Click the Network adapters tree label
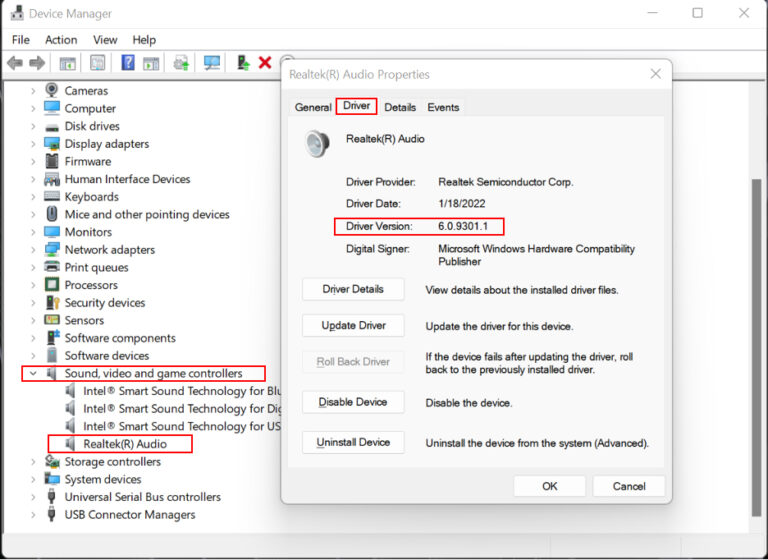This screenshot has height=560, width=768. click(110, 250)
